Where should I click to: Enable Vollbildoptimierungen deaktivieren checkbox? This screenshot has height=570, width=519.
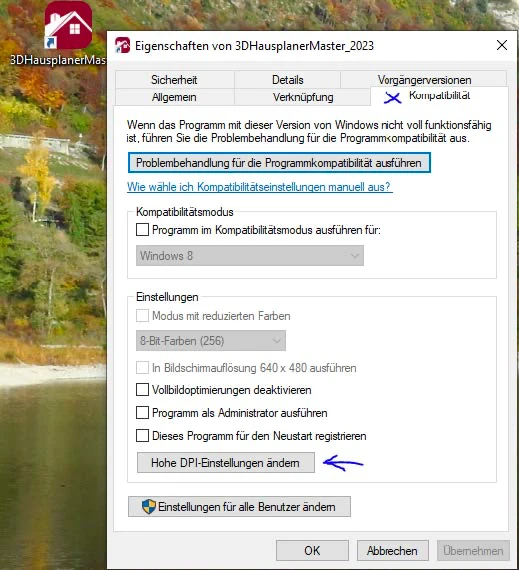tap(142, 390)
